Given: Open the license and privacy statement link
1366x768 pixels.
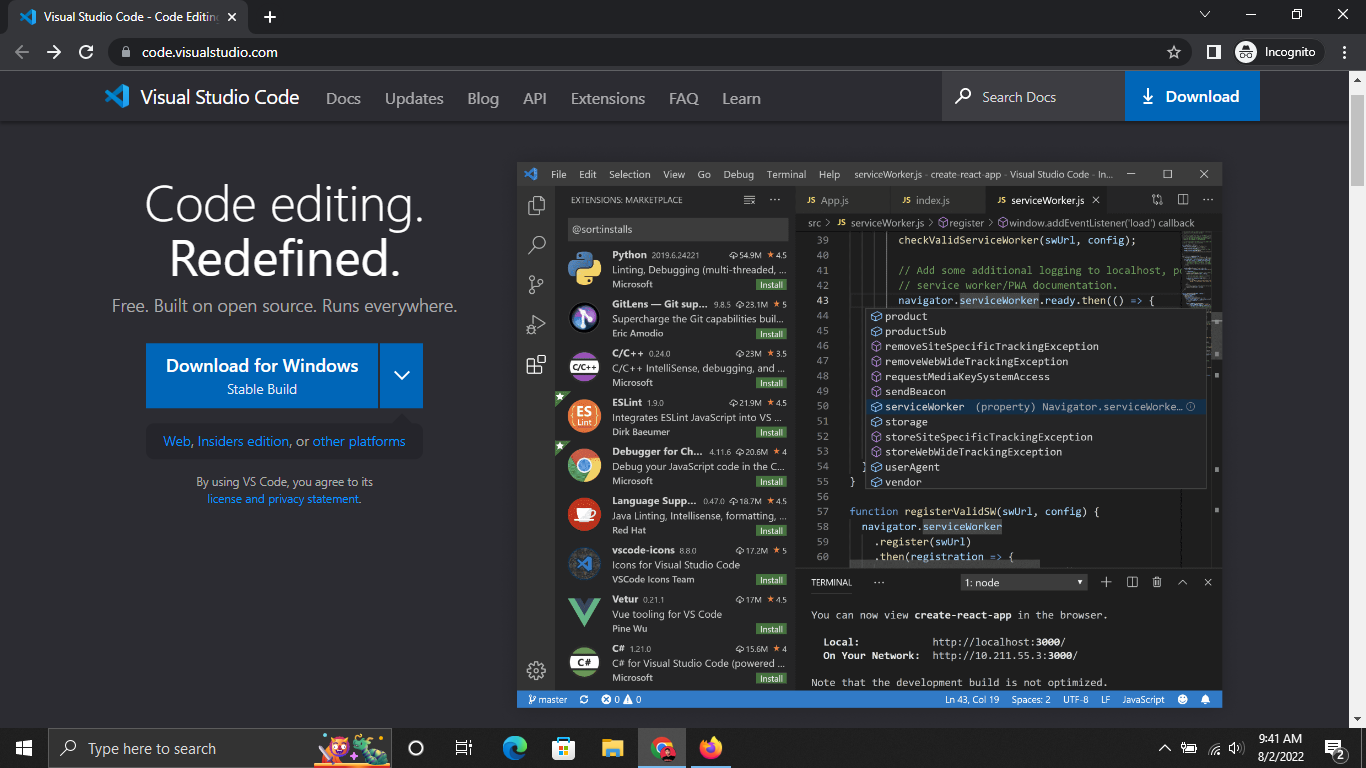Looking at the screenshot, I should [x=283, y=499].
